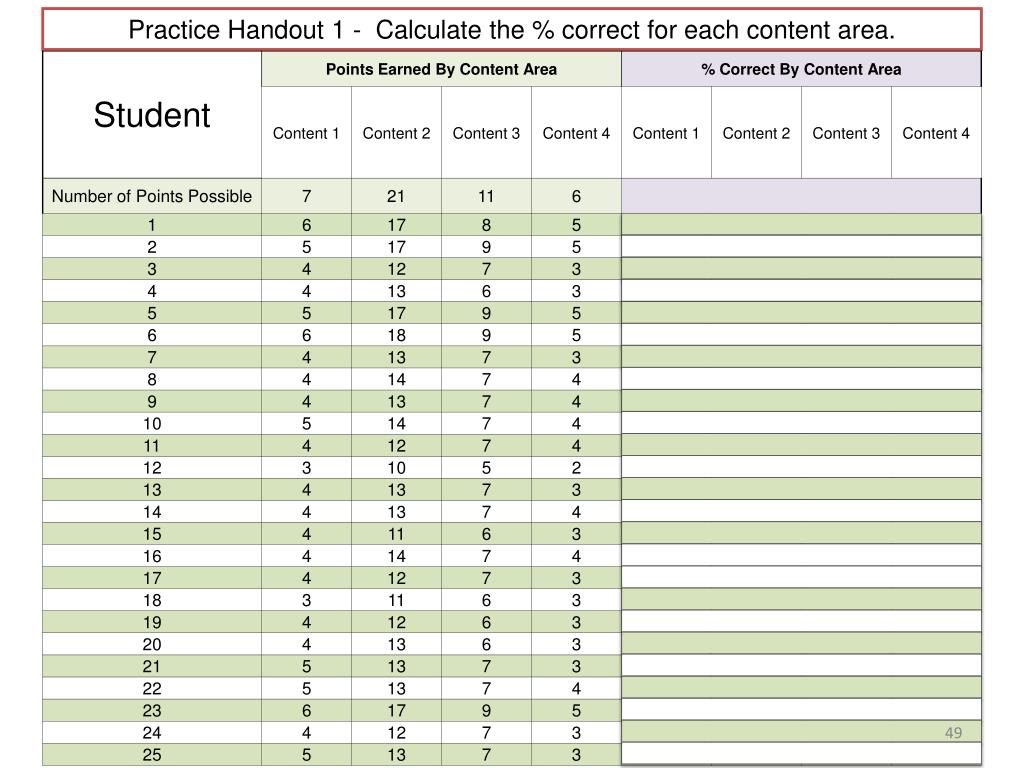Select the points possible value 21
1024x768 pixels.
tap(396, 196)
